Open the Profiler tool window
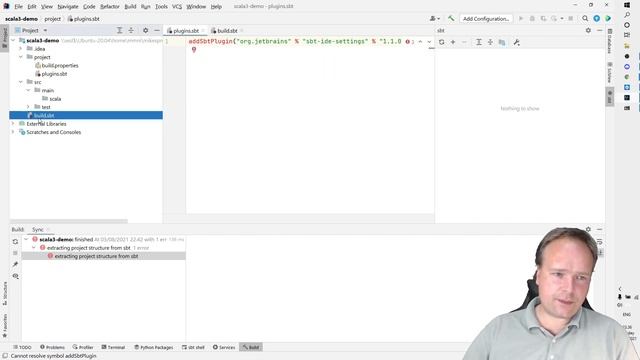Screen dimensions: 640x360 [x=83, y=347]
